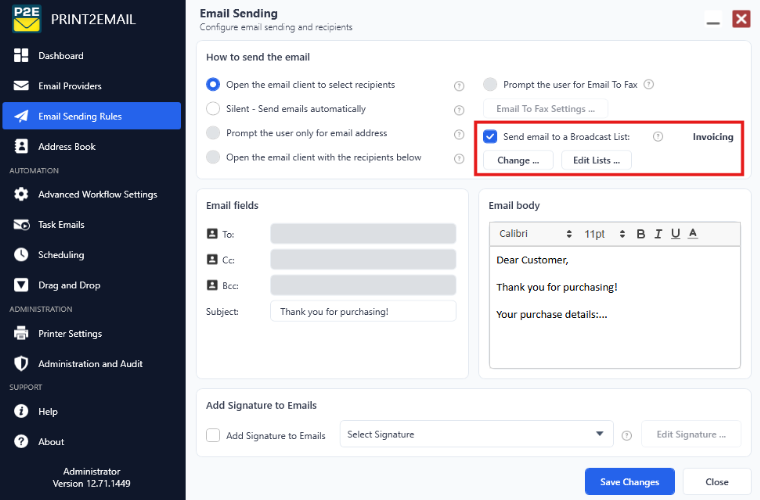This screenshot has width=760, height=500.
Task: Click help icon next to Broadcast List
Action: (x=658, y=137)
